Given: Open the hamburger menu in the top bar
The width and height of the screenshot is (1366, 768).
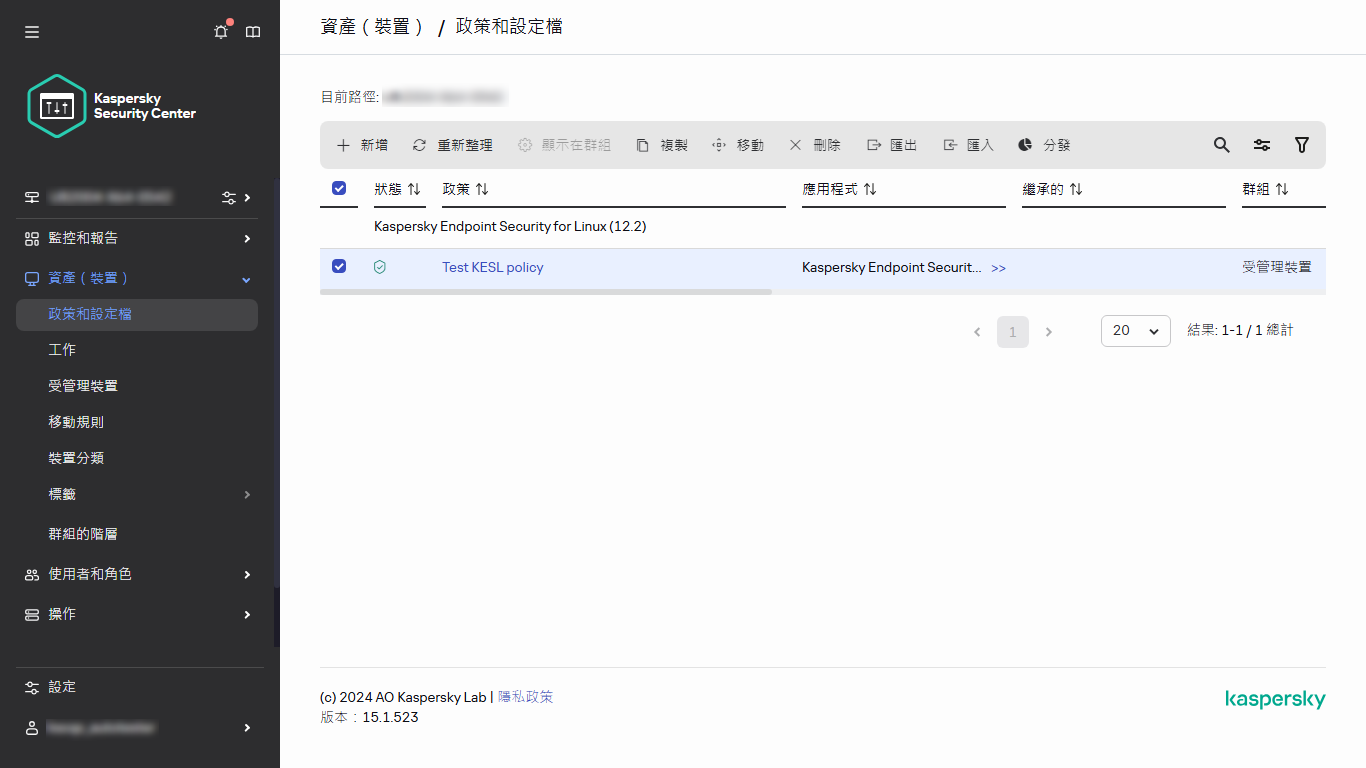Looking at the screenshot, I should point(31,31).
